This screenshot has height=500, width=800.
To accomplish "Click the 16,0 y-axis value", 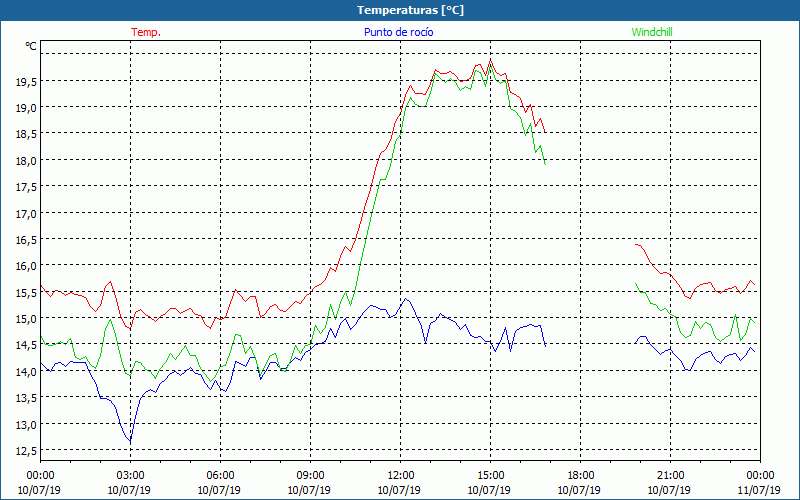I will point(26,266).
